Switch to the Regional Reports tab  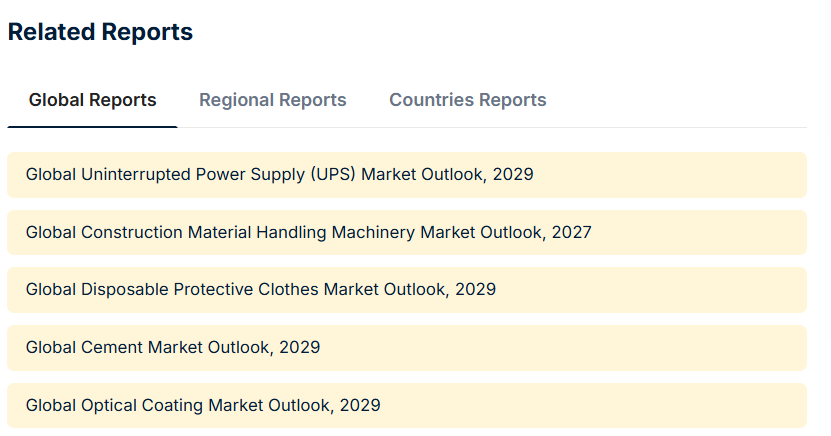(272, 100)
